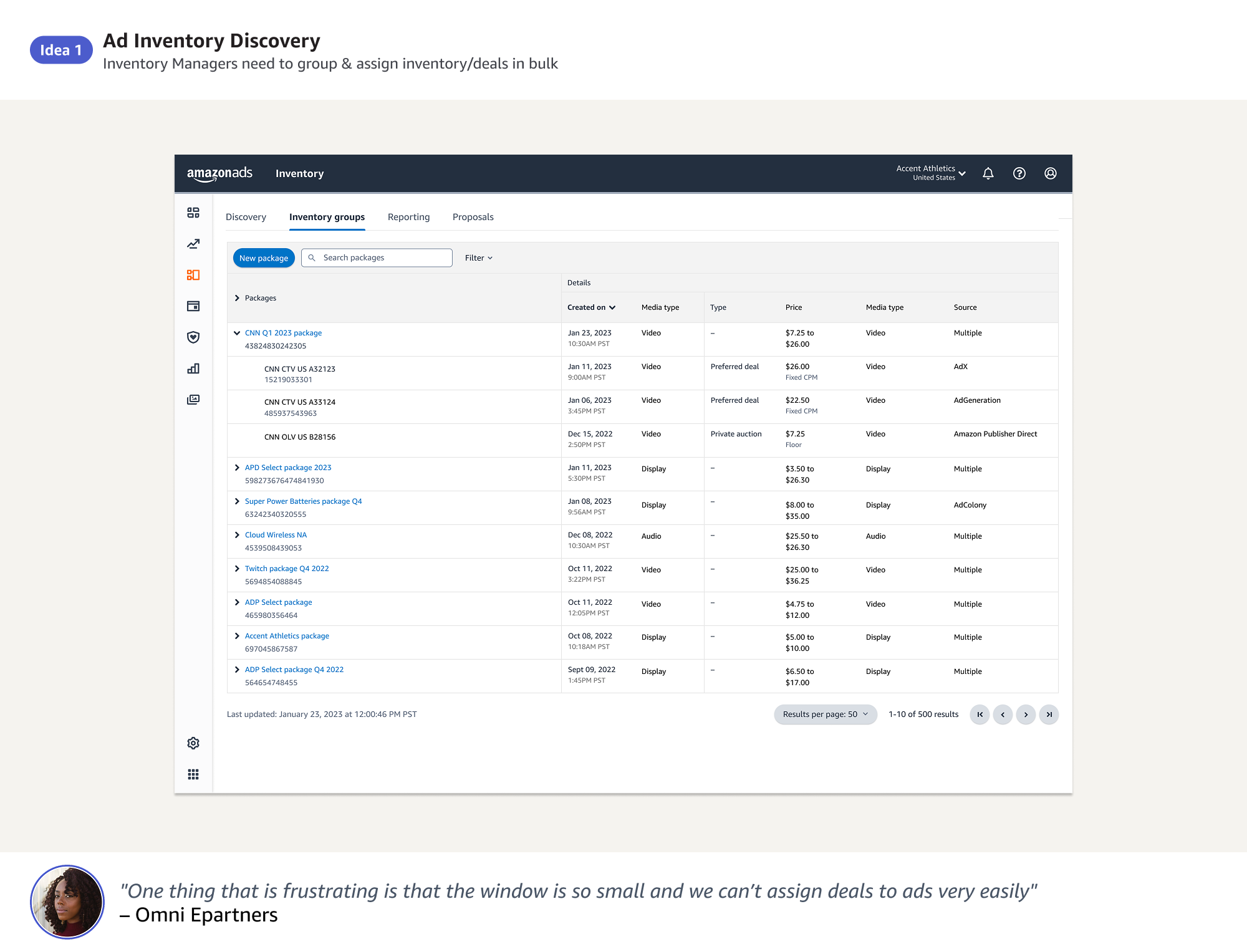Collapse the CNN Q1 2023 package row
The width and height of the screenshot is (1247, 952).
237,332
